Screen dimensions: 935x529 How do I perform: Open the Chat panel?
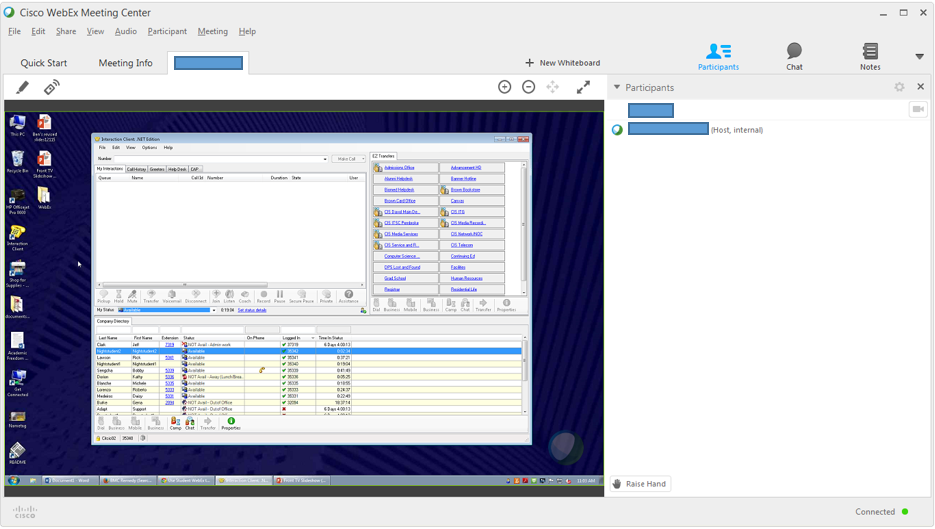794,57
